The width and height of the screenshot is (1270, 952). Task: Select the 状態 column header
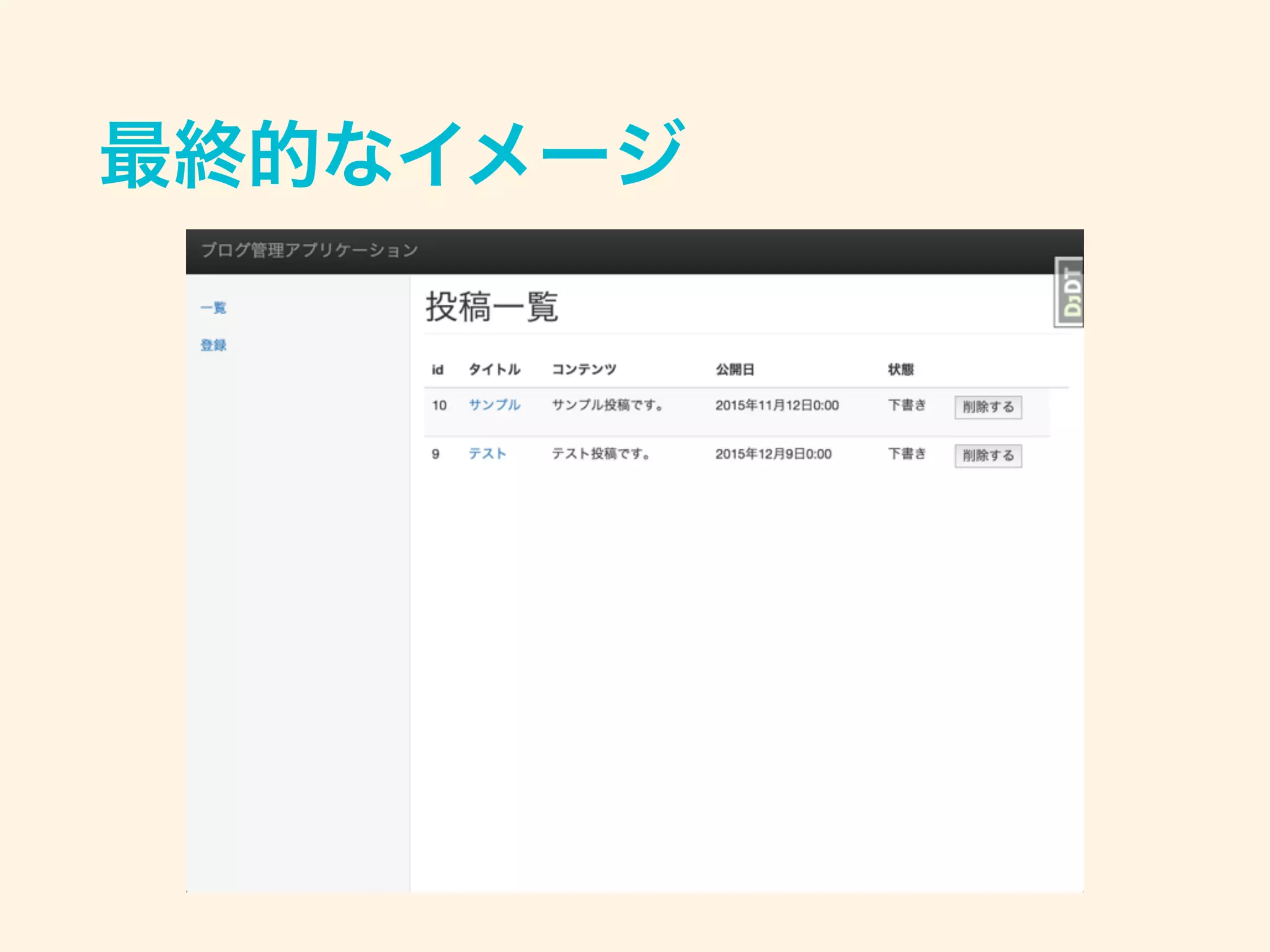pos(901,369)
